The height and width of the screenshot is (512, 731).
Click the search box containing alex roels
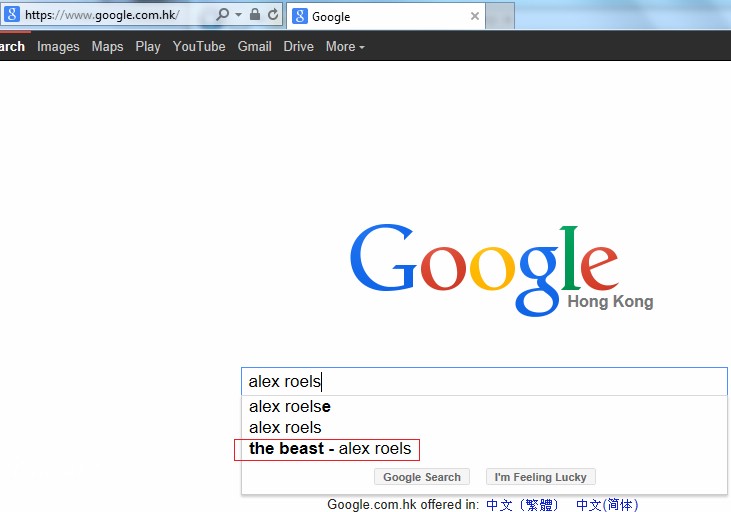[x=484, y=381]
